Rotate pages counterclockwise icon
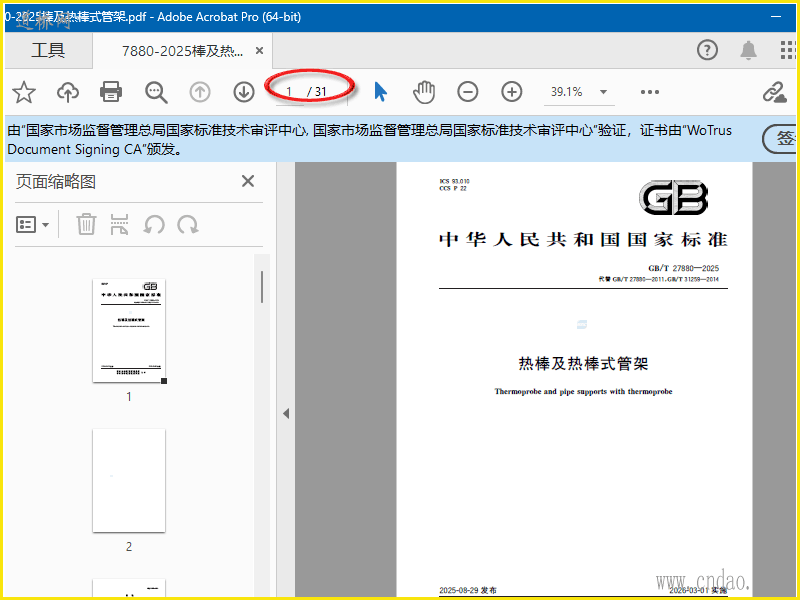800x600 pixels. (x=154, y=224)
